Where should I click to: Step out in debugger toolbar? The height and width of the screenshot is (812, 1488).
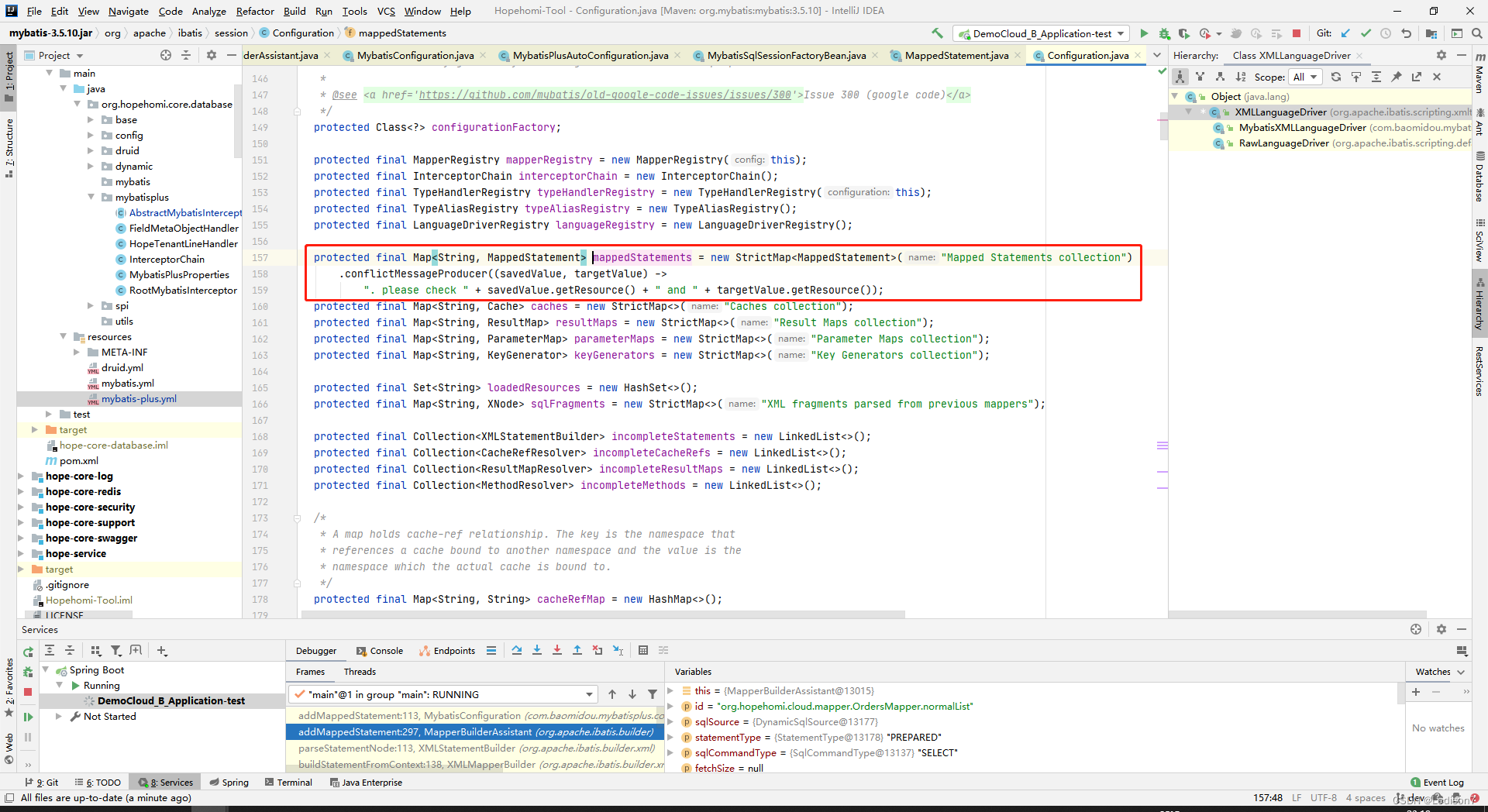577,651
